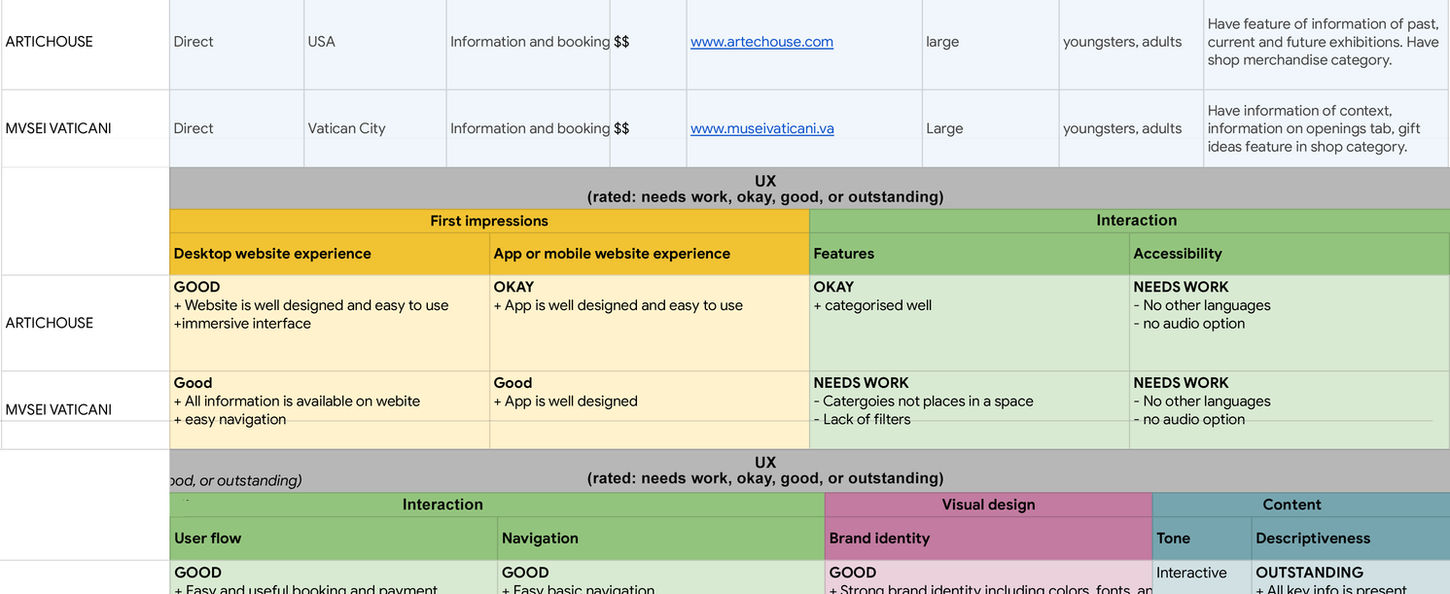This screenshot has height=594, width=1450.
Task: Click the Navigation column header
Action: click(x=661, y=538)
